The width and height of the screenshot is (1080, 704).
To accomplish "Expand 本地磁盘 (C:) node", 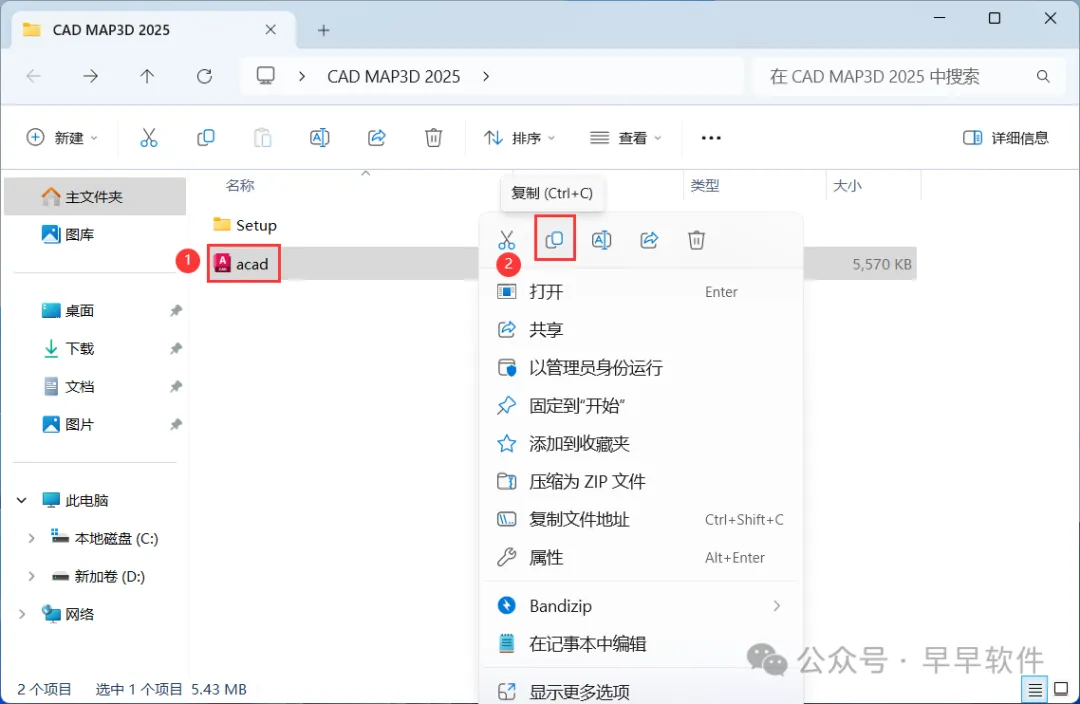I will tap(31, 538).
